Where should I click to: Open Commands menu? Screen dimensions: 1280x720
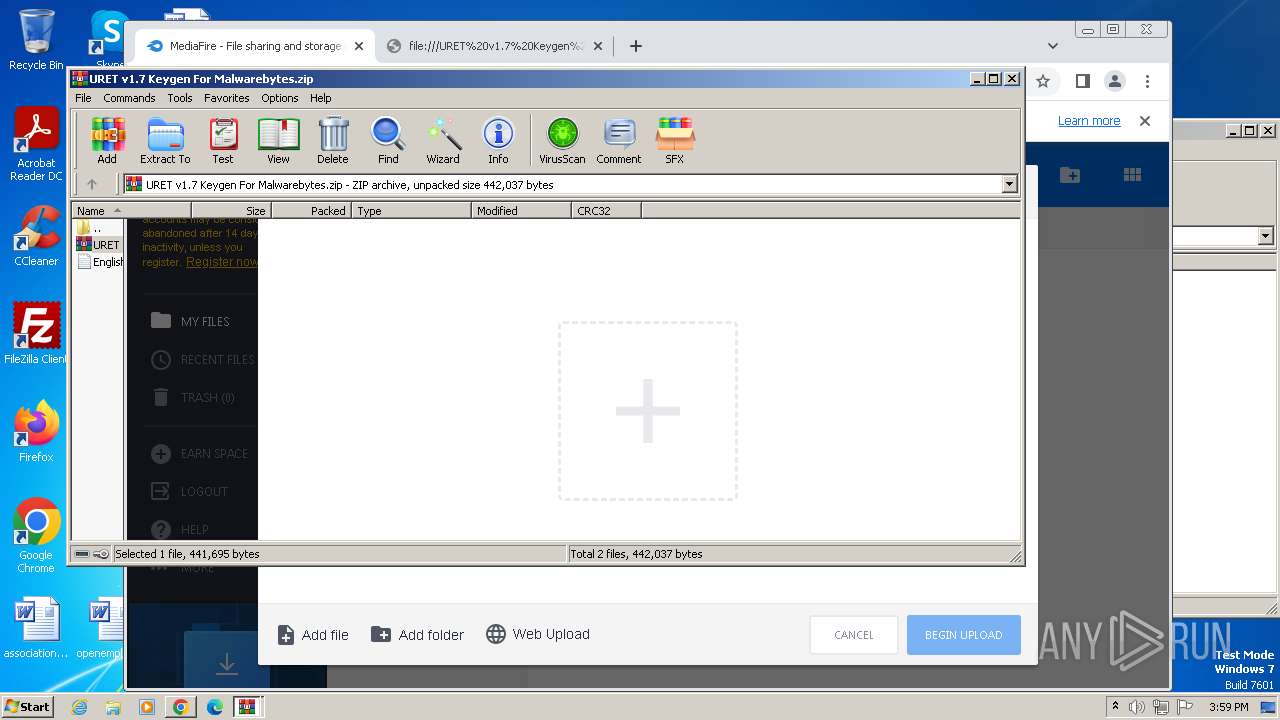click(x=129, y=98)
